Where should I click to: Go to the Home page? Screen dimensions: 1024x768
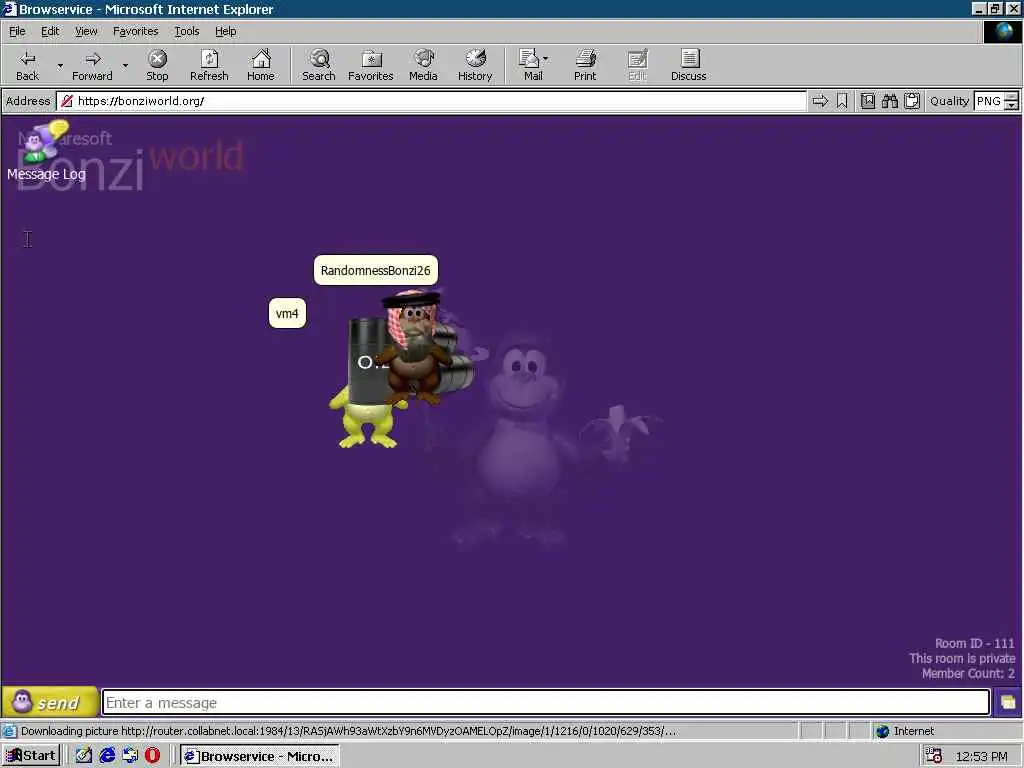pyautogui.click(x=261, y=65)
